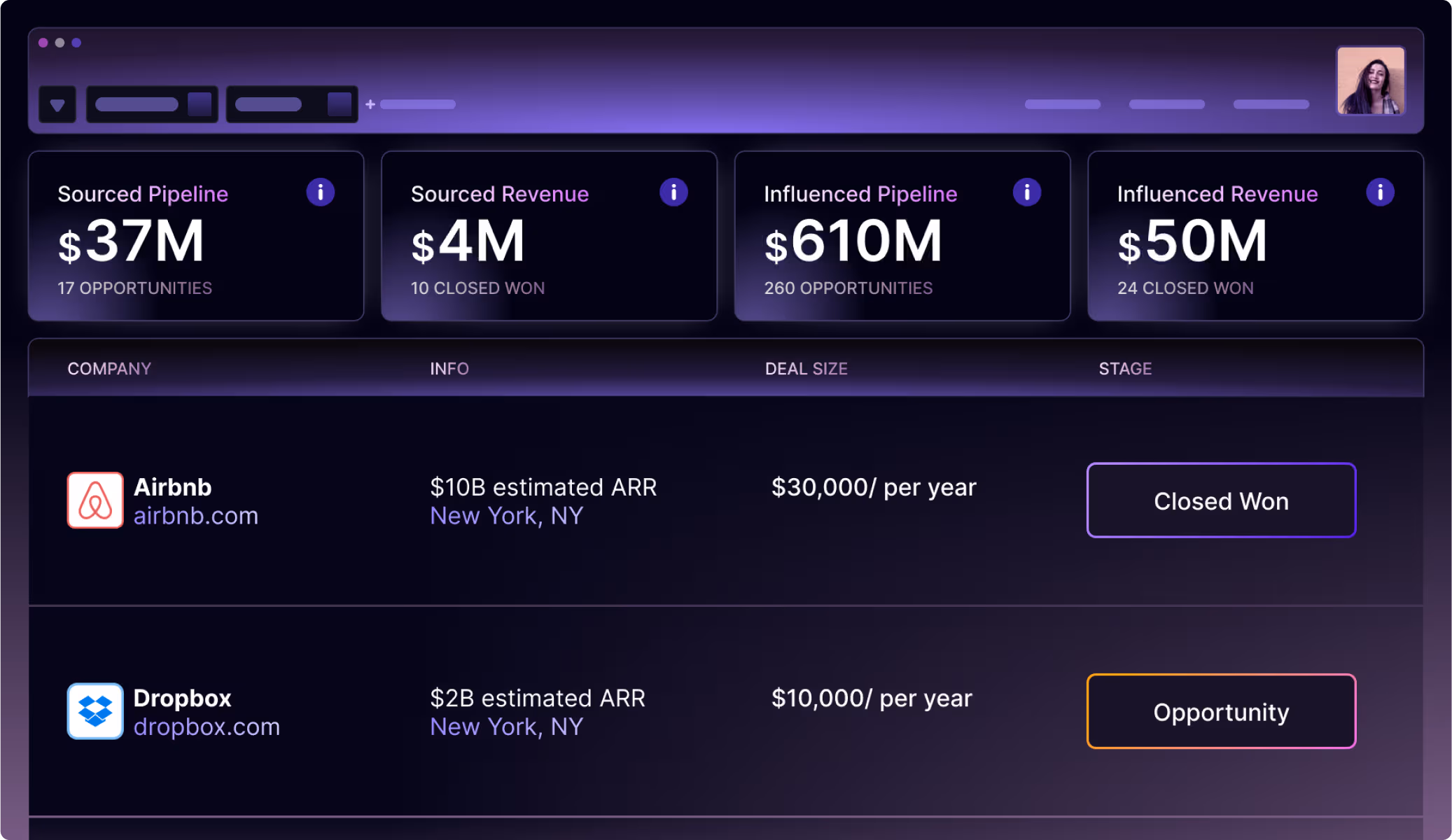Click the Airbnb logo
This screenshot has height=840, width=1452.
(95, 500)
